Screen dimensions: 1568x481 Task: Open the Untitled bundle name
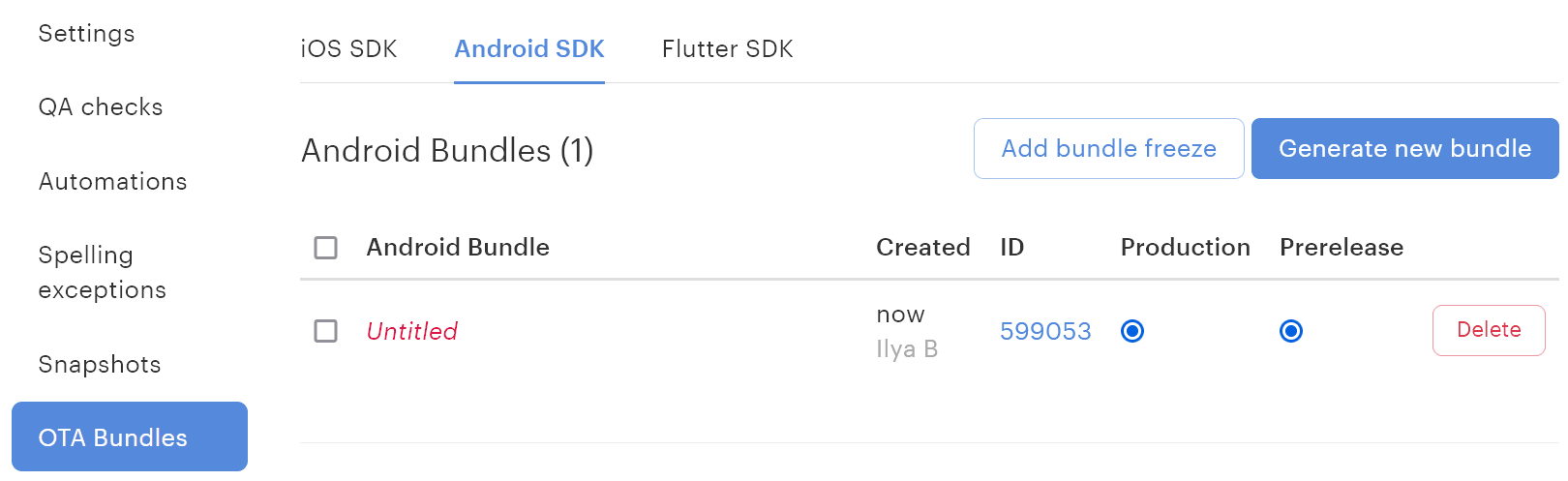[x=412, y=331]
